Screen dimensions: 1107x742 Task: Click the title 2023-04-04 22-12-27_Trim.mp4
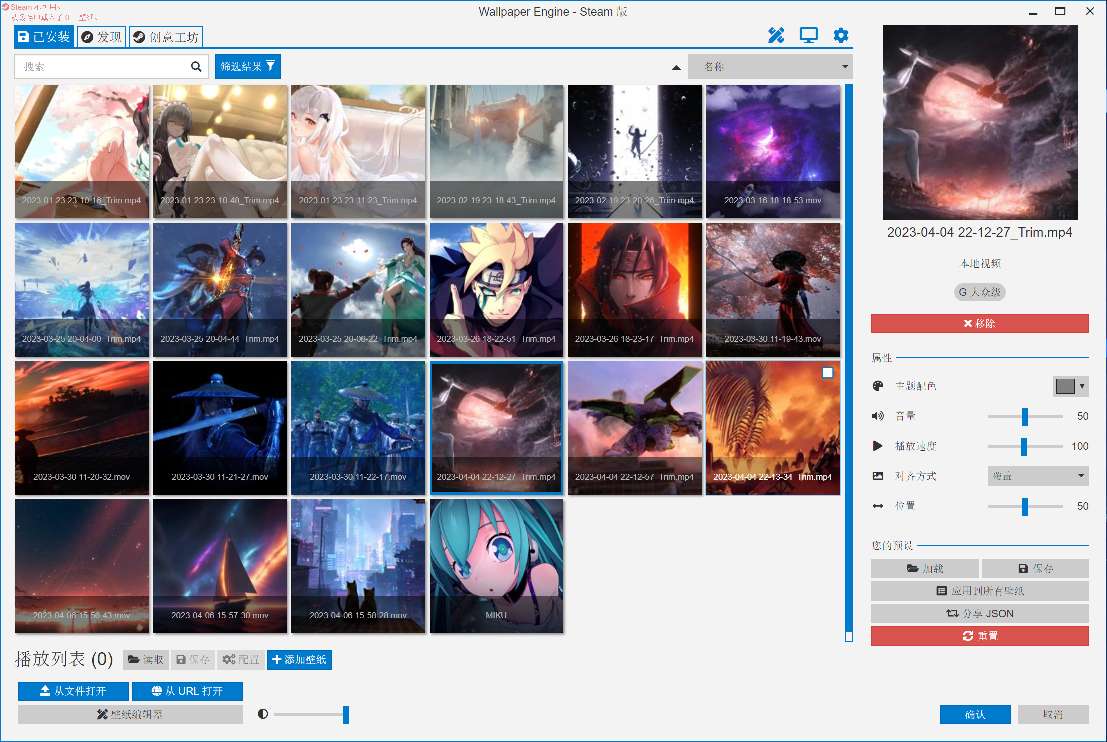(x=979, y=232)
